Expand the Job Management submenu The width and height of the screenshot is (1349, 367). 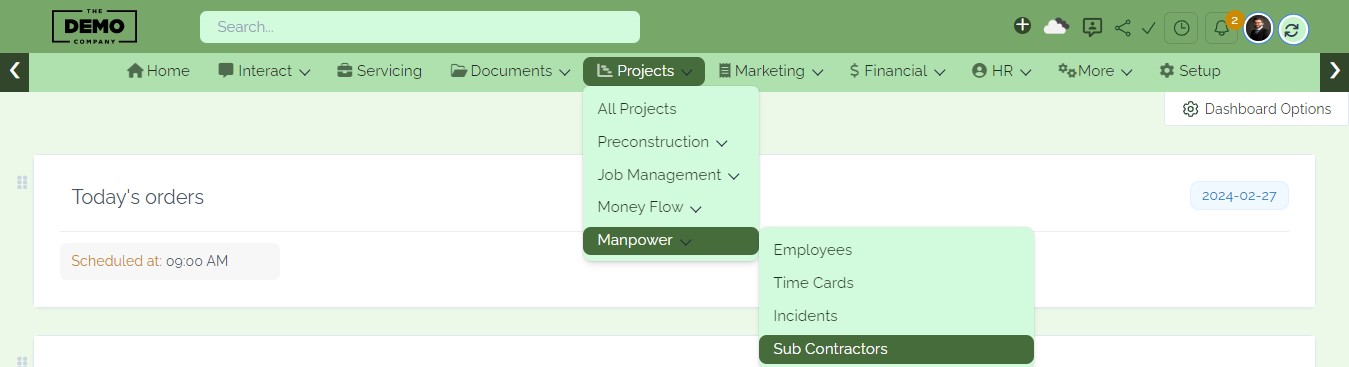click(669, 175)
